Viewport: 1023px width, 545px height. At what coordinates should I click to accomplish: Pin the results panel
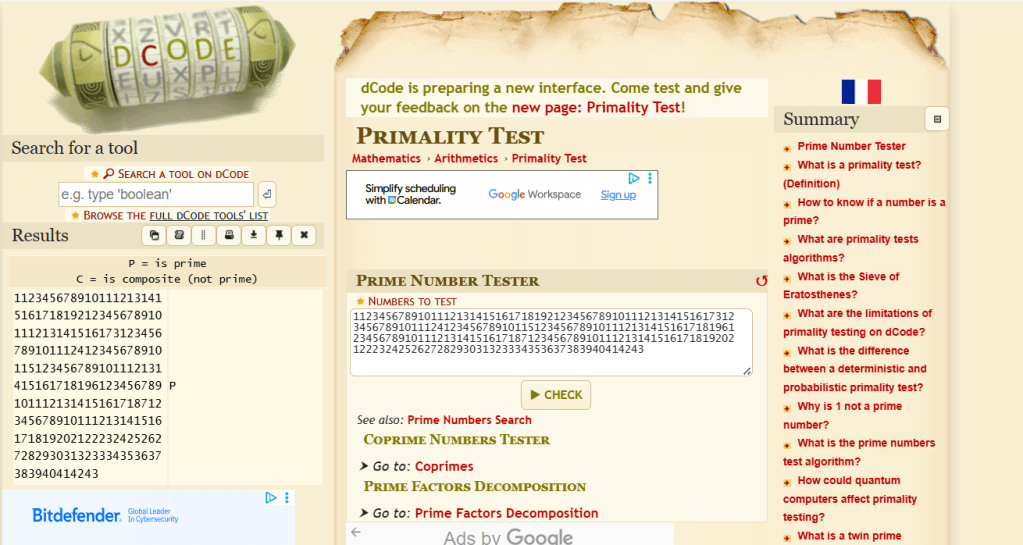[279, 235]
